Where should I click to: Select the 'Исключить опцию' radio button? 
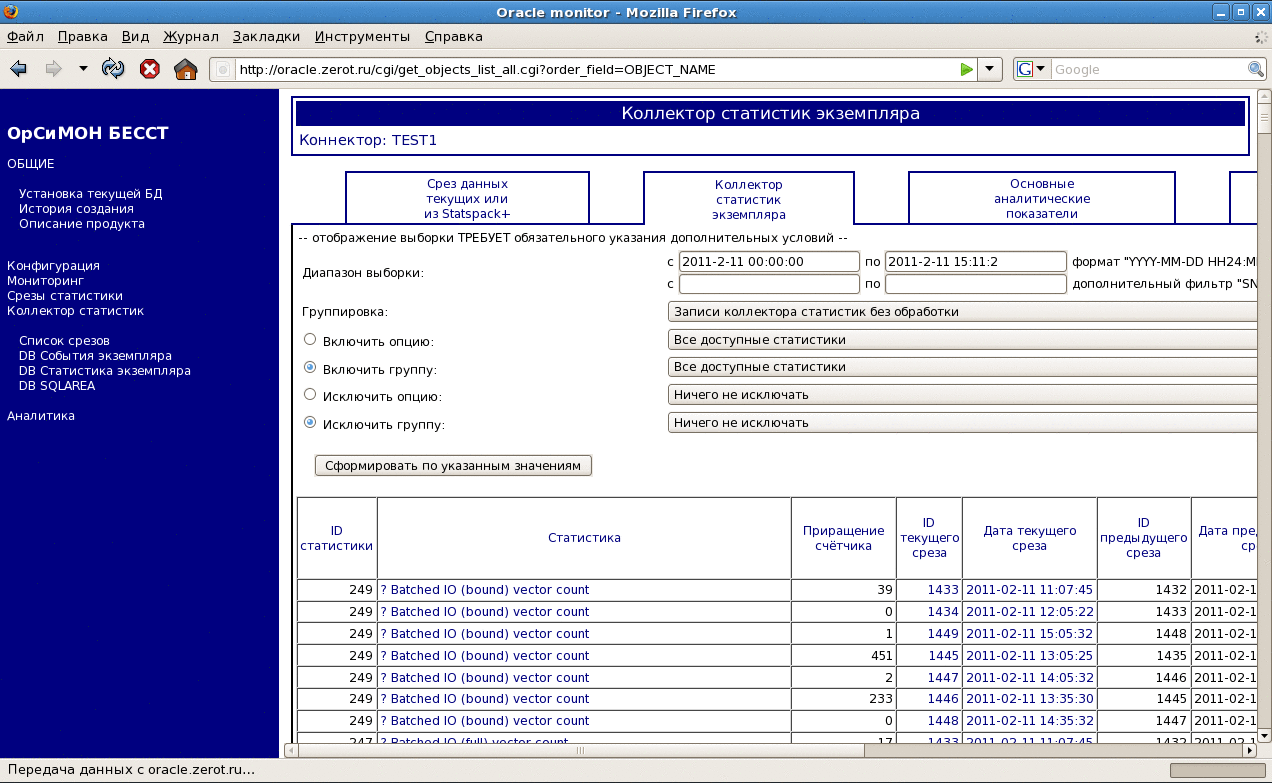click(x=310, y=395)
